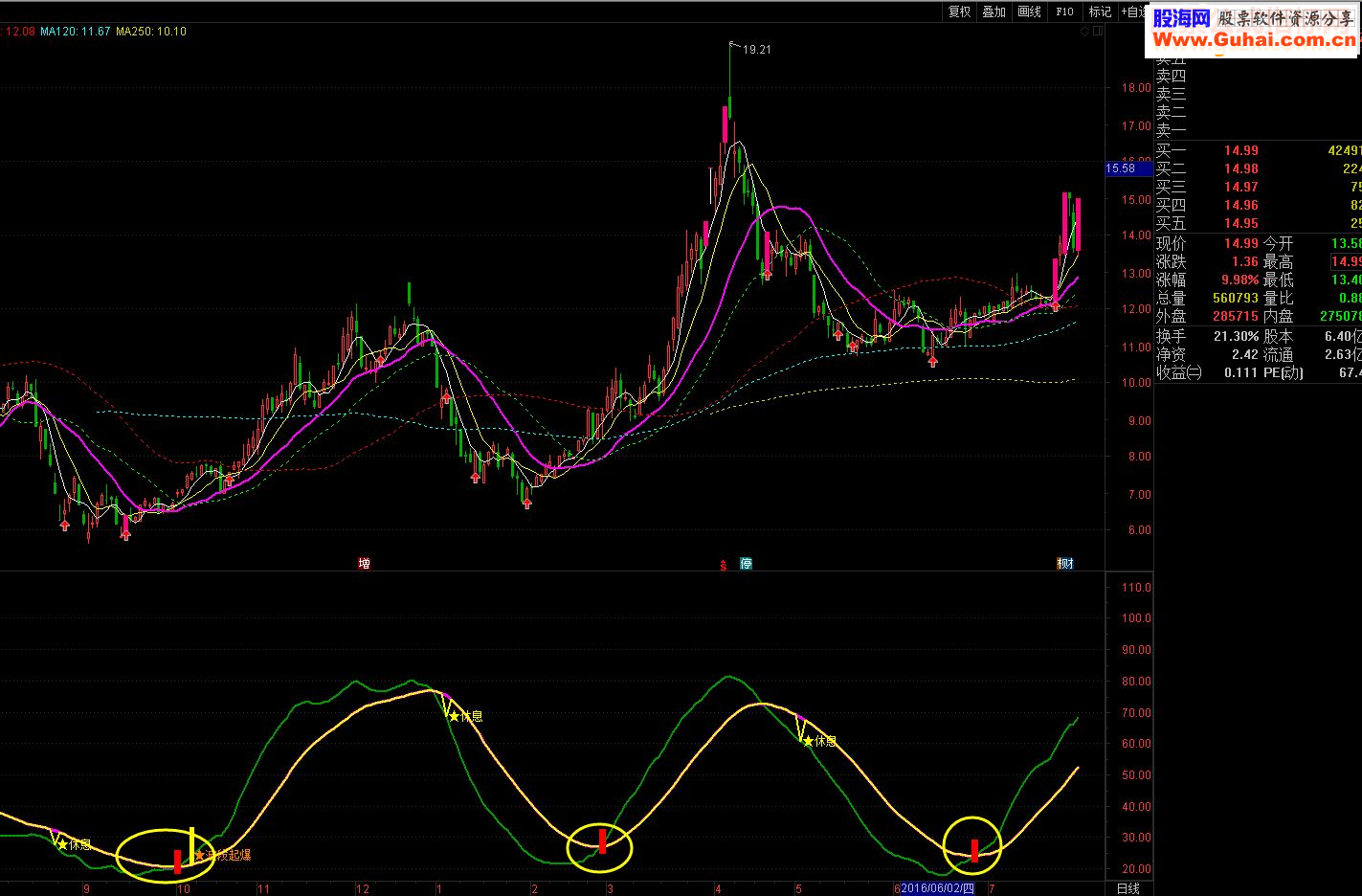Click the 内盘 label in quote panel
The width and height of the screenshot is (1362, 896).
[x=1278, y=316]
